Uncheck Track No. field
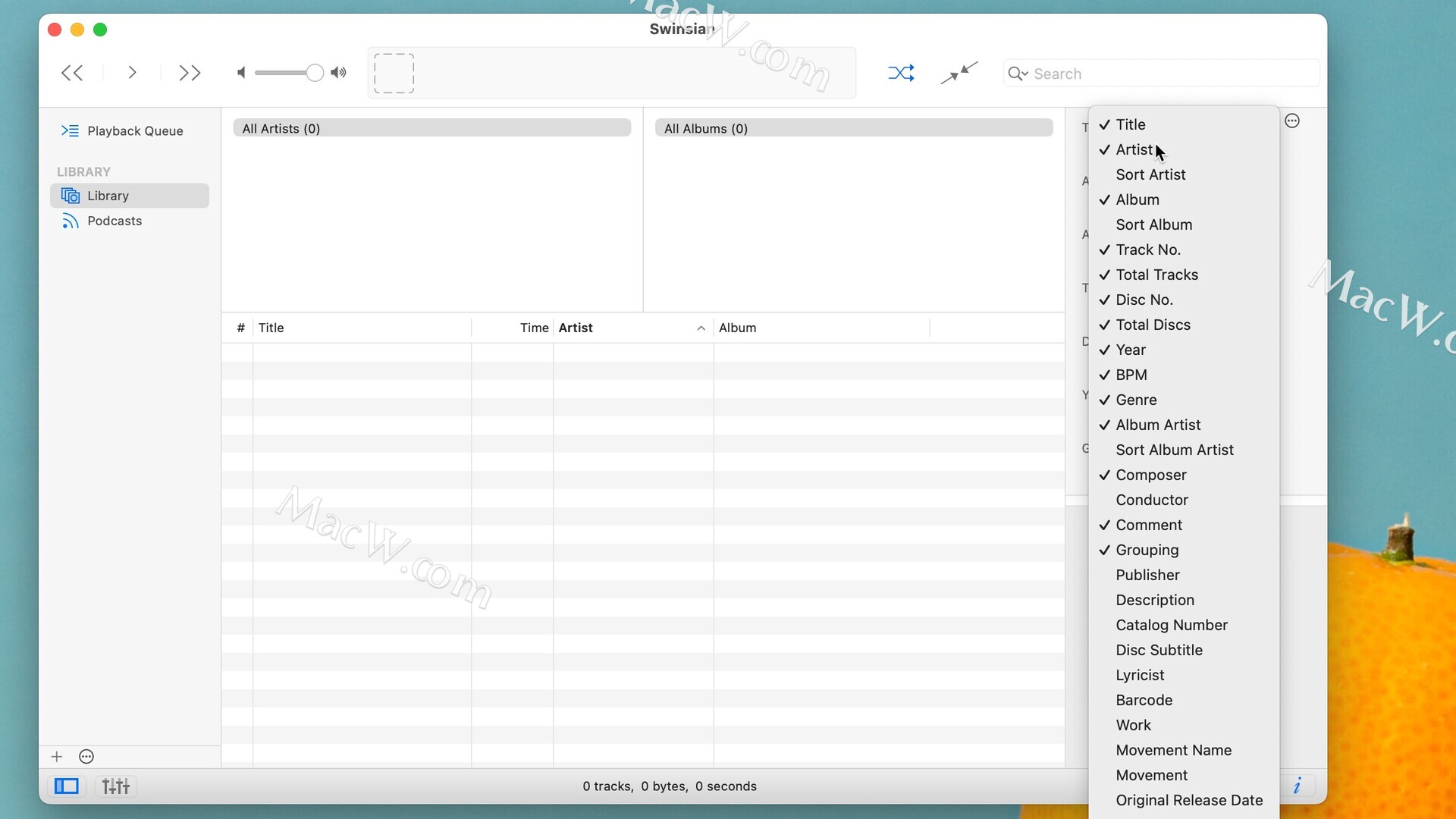Image resolution: width=1456 pixels, height=819 pixels. click(x=1184, y=249)
